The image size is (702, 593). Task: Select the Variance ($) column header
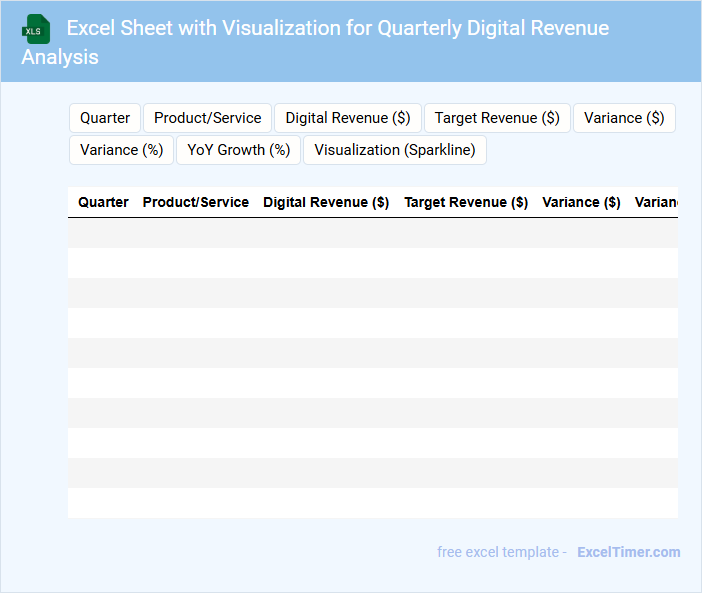point(581,202)
